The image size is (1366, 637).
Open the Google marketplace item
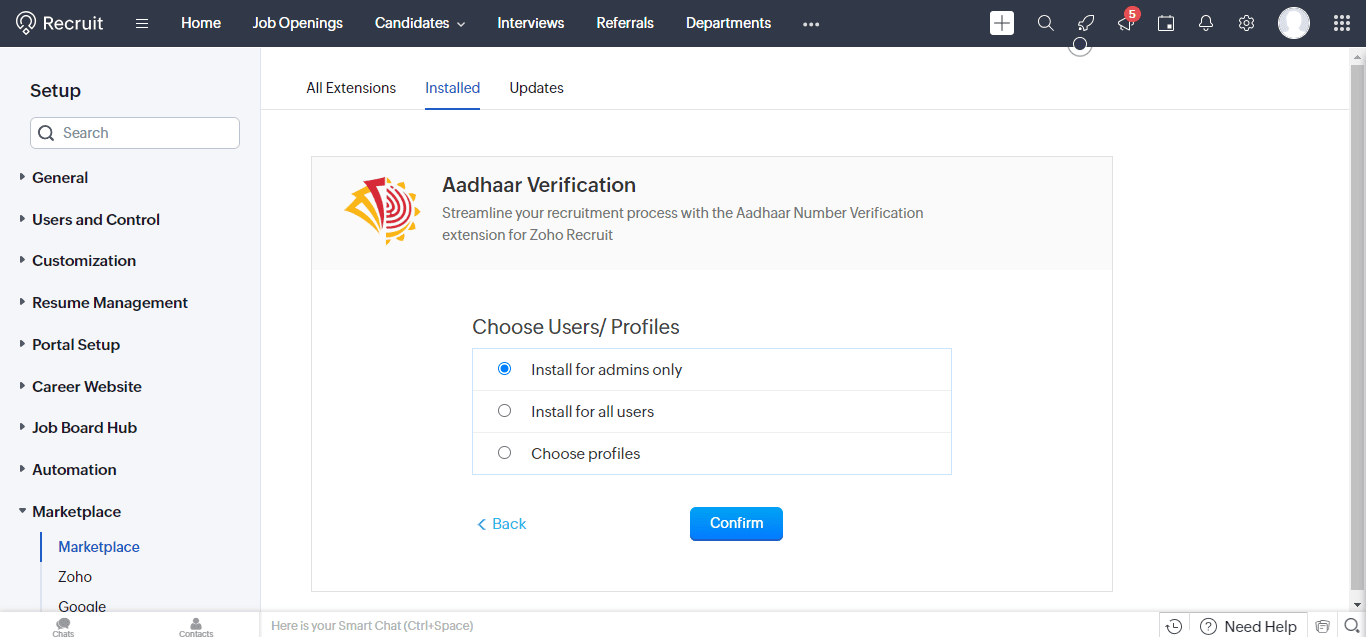[82, 606]
